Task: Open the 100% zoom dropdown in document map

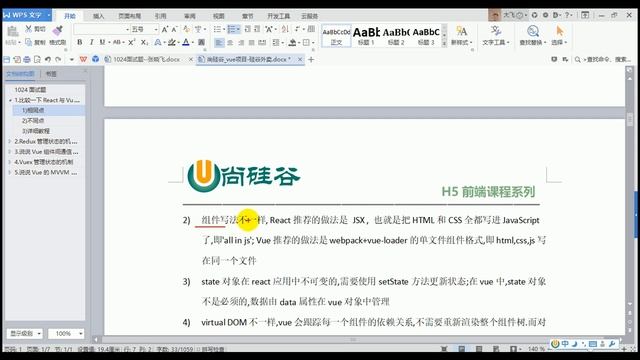Action: [x=66, y=333]
